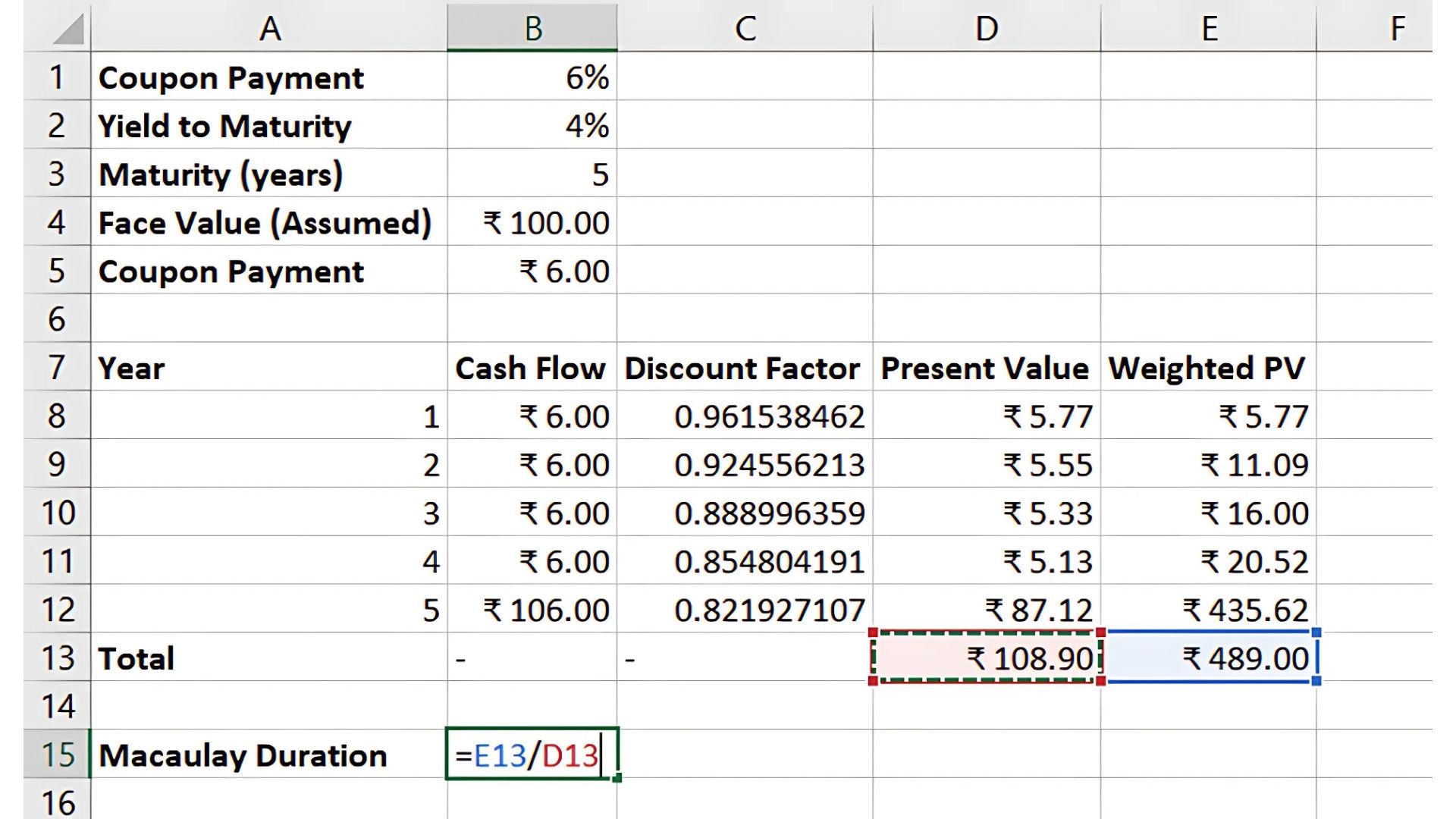The width and height of the screenshot is (1456, 819).
Task: Click the Maturity (years) label cell
Action: click(x=268, y=174)
